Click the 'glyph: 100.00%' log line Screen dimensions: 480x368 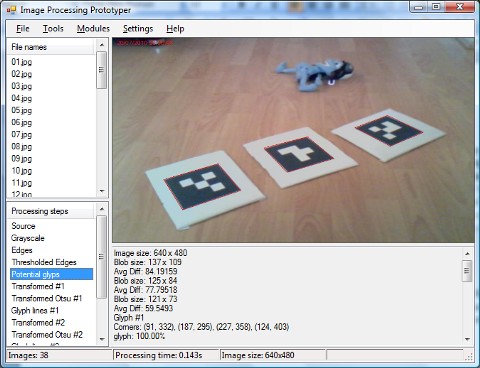point(139,336)
